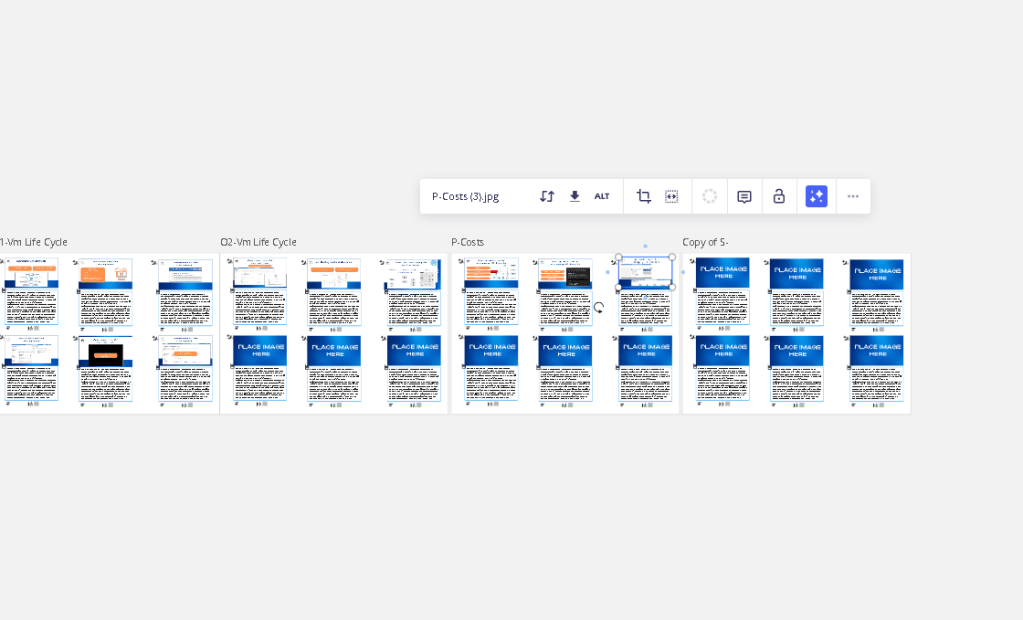Open the more options three-dots menu
The image size is (1023, 620).
pyautogui.click(x=853, y=196)
